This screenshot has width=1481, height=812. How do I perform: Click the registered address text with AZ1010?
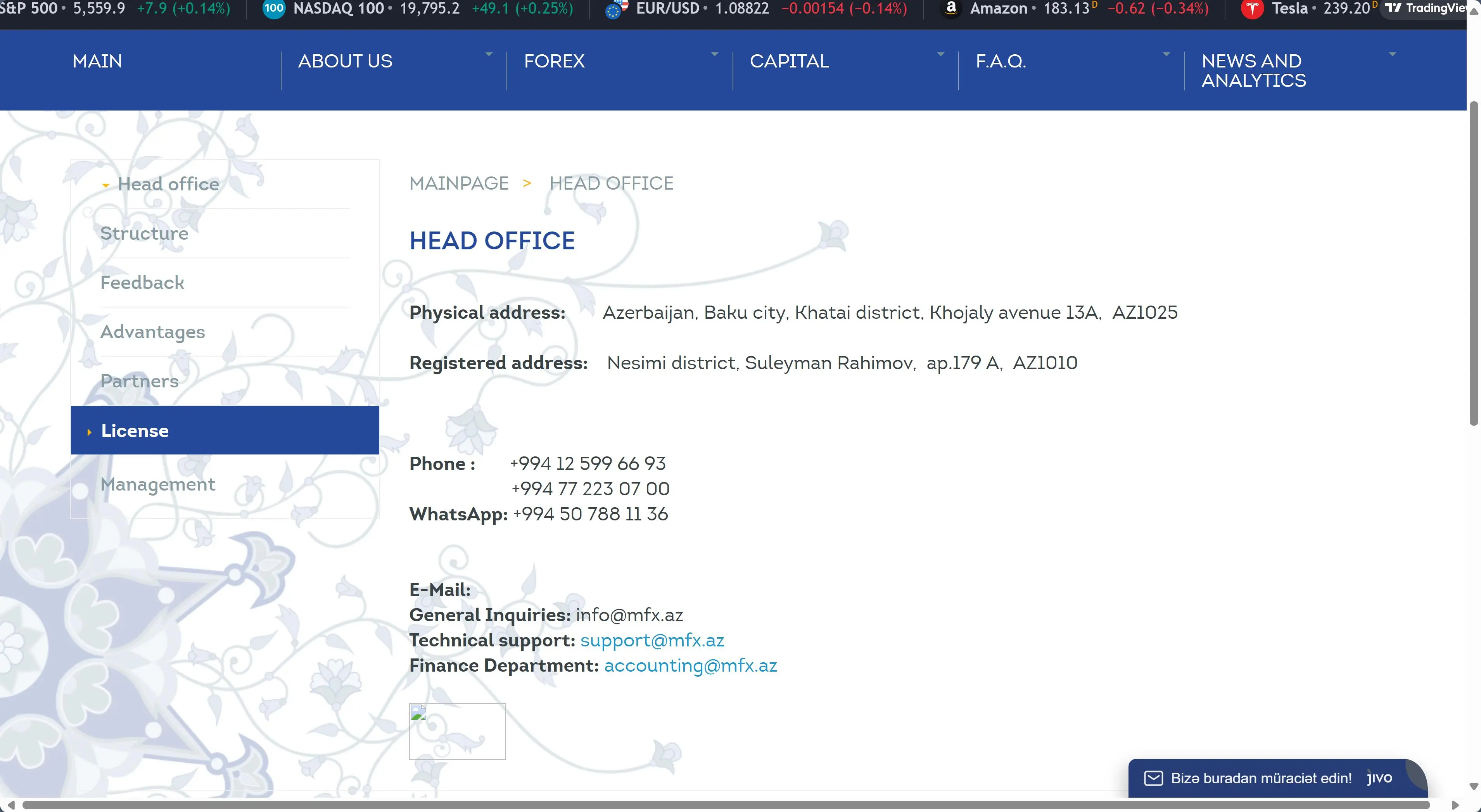point(842,363)
